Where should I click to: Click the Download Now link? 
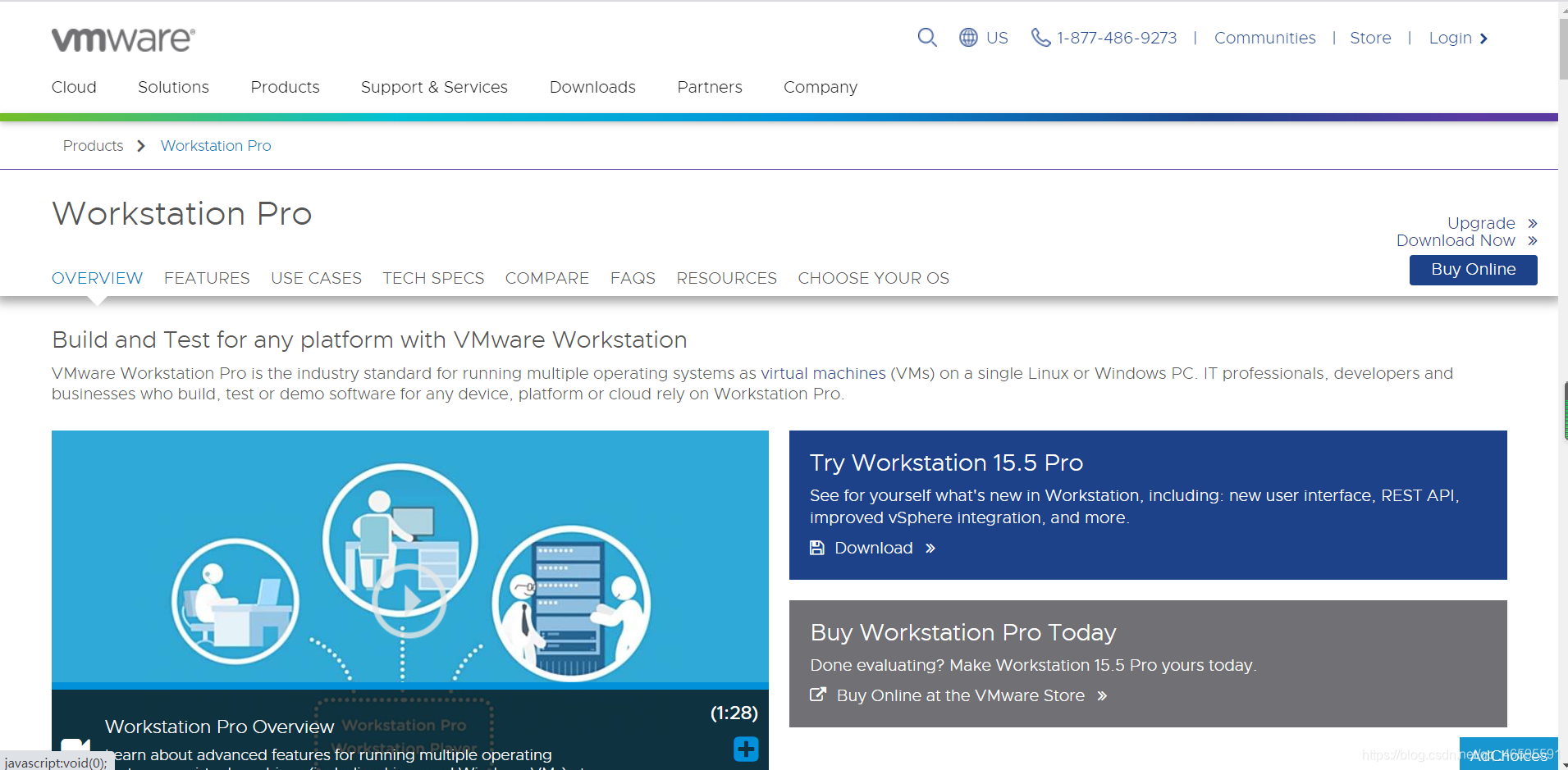click(x=1456, y=240)
